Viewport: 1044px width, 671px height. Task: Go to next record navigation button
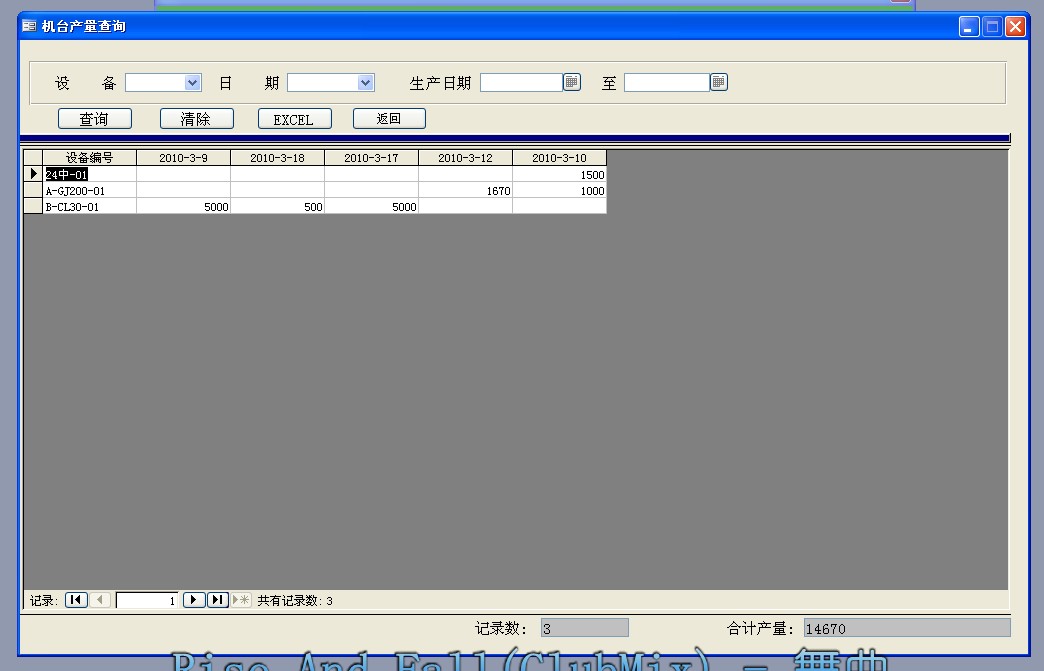(x=194, y=600)
